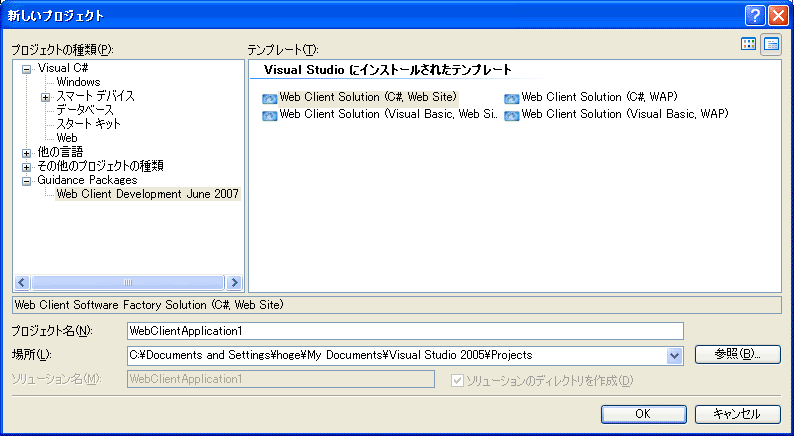Select Web Client Solution (Visual Basic, Web Si.. icon
This screenshot has height=436, width=794.
pyautogui.click(x=270, y=115)
